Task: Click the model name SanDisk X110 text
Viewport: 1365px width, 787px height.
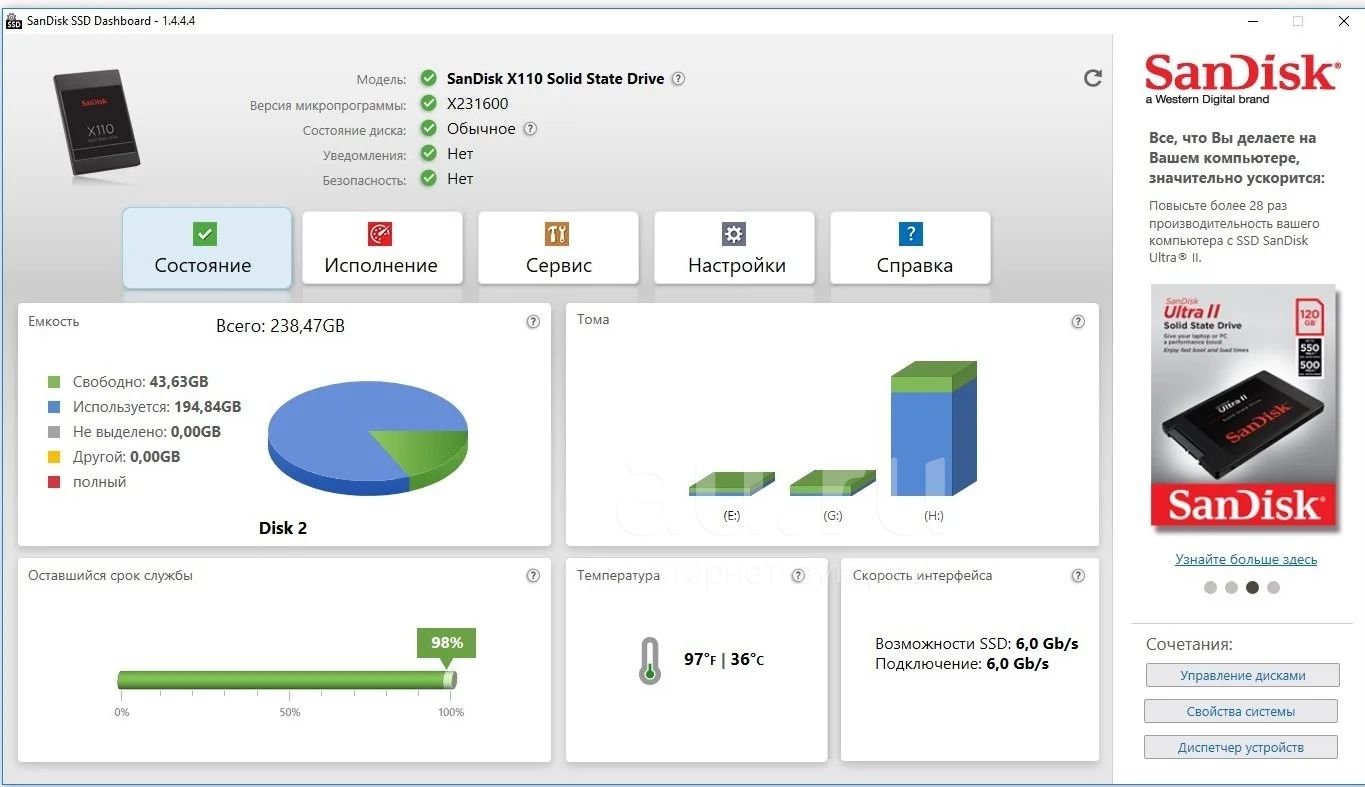Action: tap(555, 79)
